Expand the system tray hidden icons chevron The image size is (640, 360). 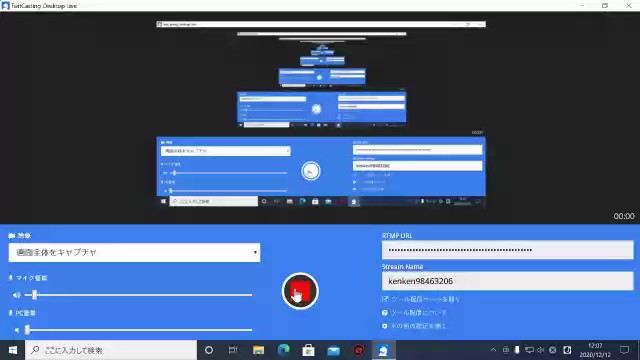[493, 350]
